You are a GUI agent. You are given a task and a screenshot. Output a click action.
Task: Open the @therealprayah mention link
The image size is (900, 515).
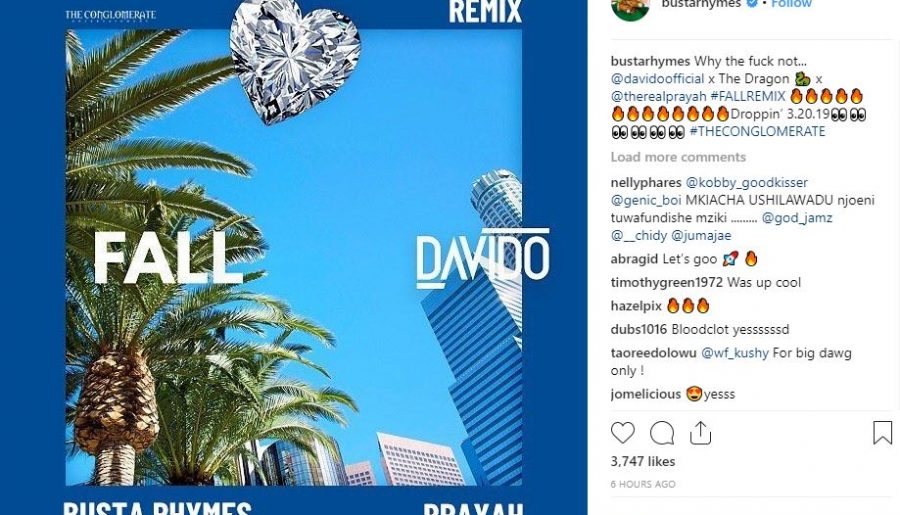(x=658, y=96)
